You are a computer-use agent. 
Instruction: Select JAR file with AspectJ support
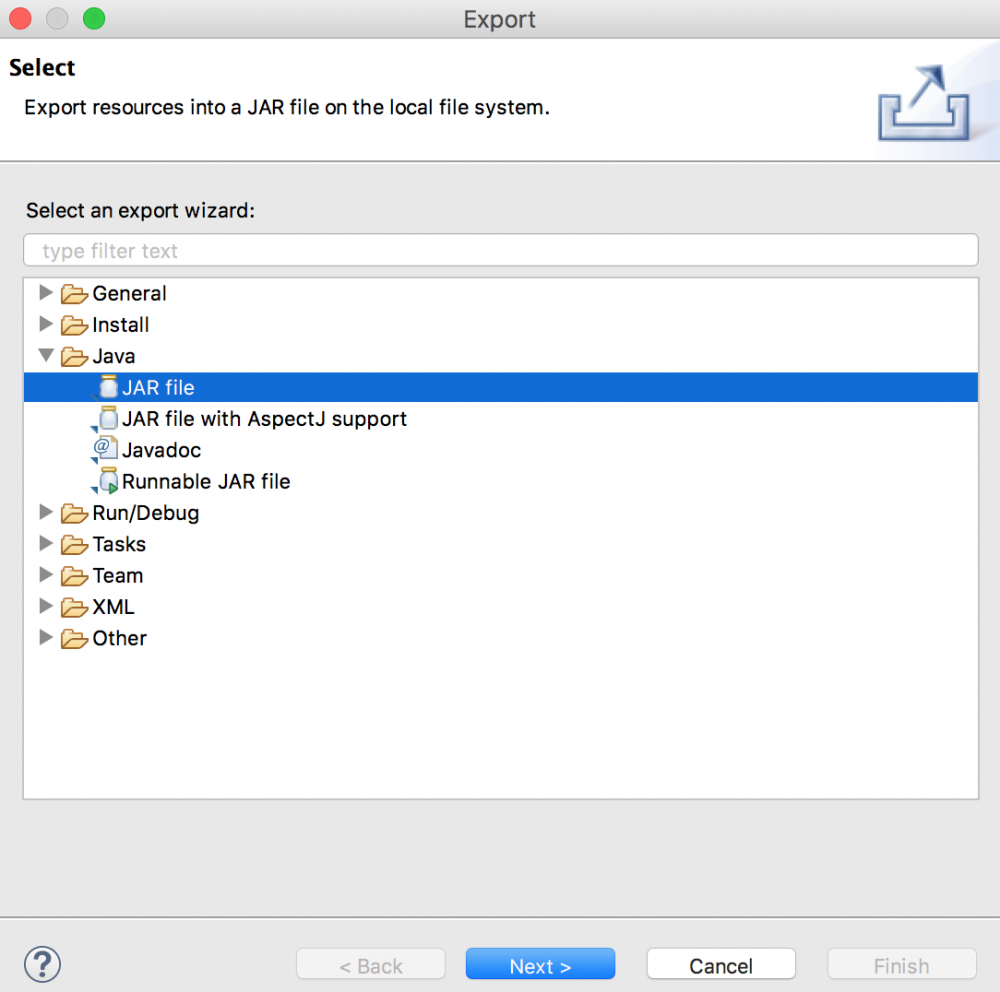tap(264, 419)
